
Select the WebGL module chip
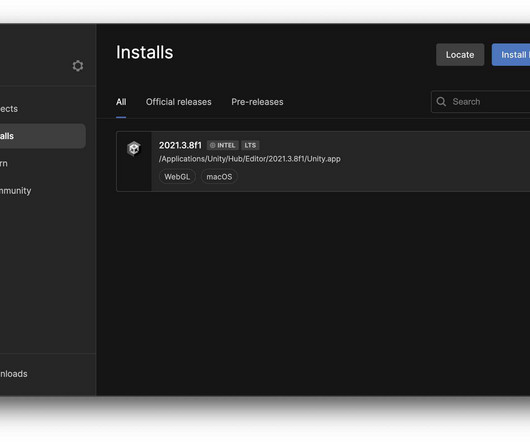pos(177,177)
